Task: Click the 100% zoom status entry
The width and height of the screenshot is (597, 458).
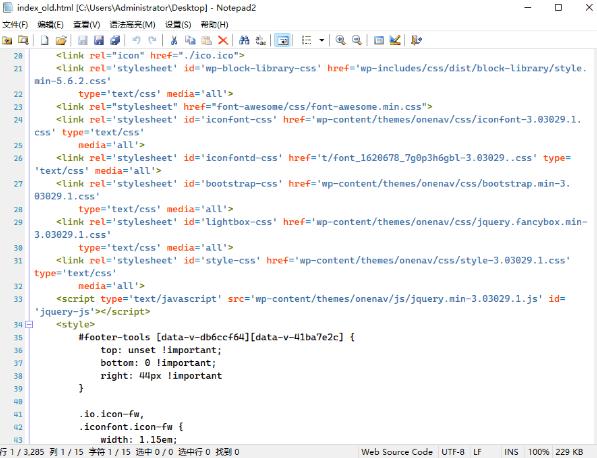Action: [x=538, y=452]
